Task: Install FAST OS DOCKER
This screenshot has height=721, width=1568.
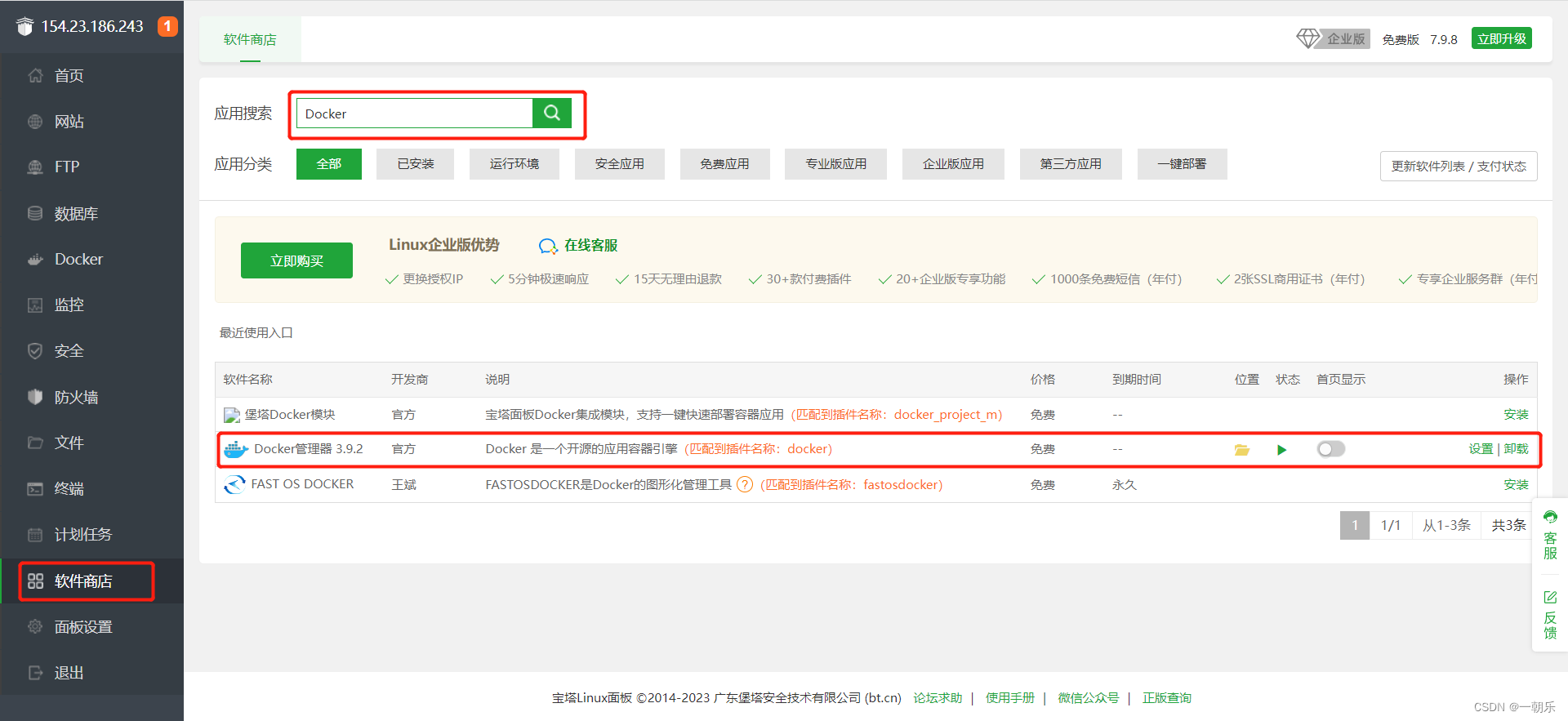Action: 1517,485
